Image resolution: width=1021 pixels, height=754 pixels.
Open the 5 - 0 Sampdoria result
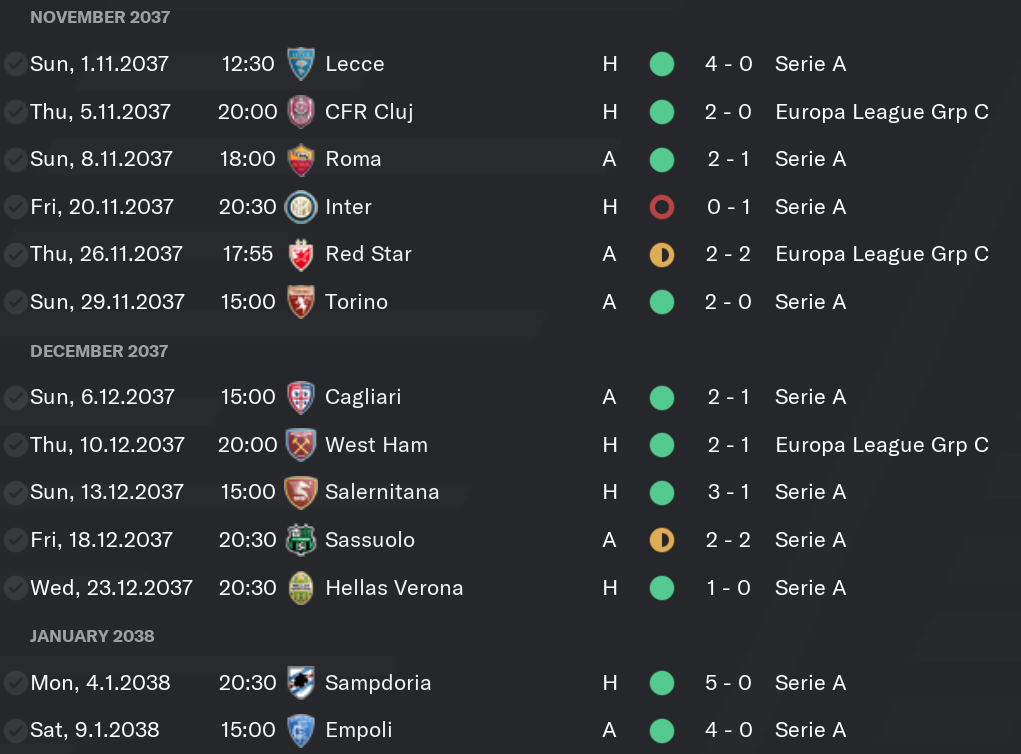[x=729, y=682]
